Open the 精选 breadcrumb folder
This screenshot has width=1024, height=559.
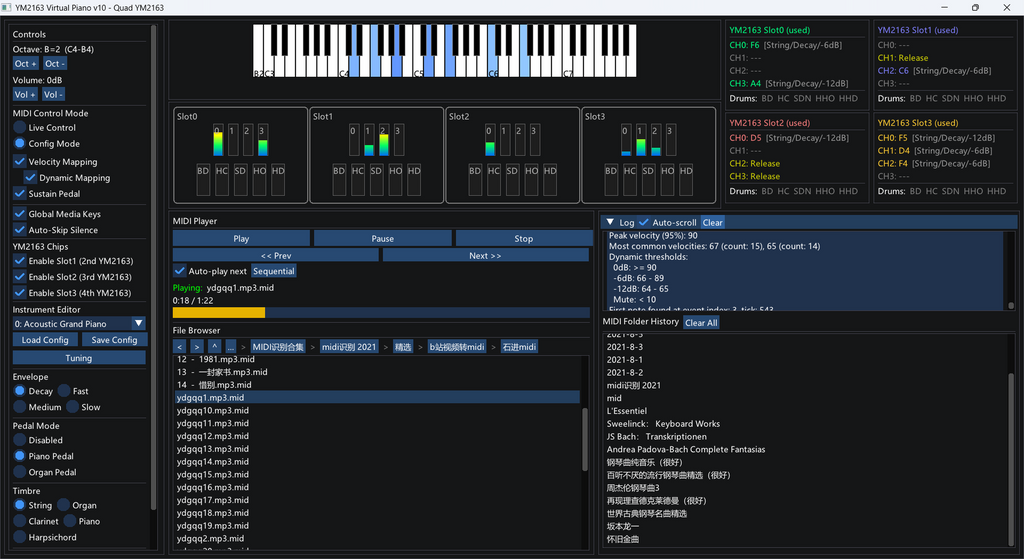(403, 347)
